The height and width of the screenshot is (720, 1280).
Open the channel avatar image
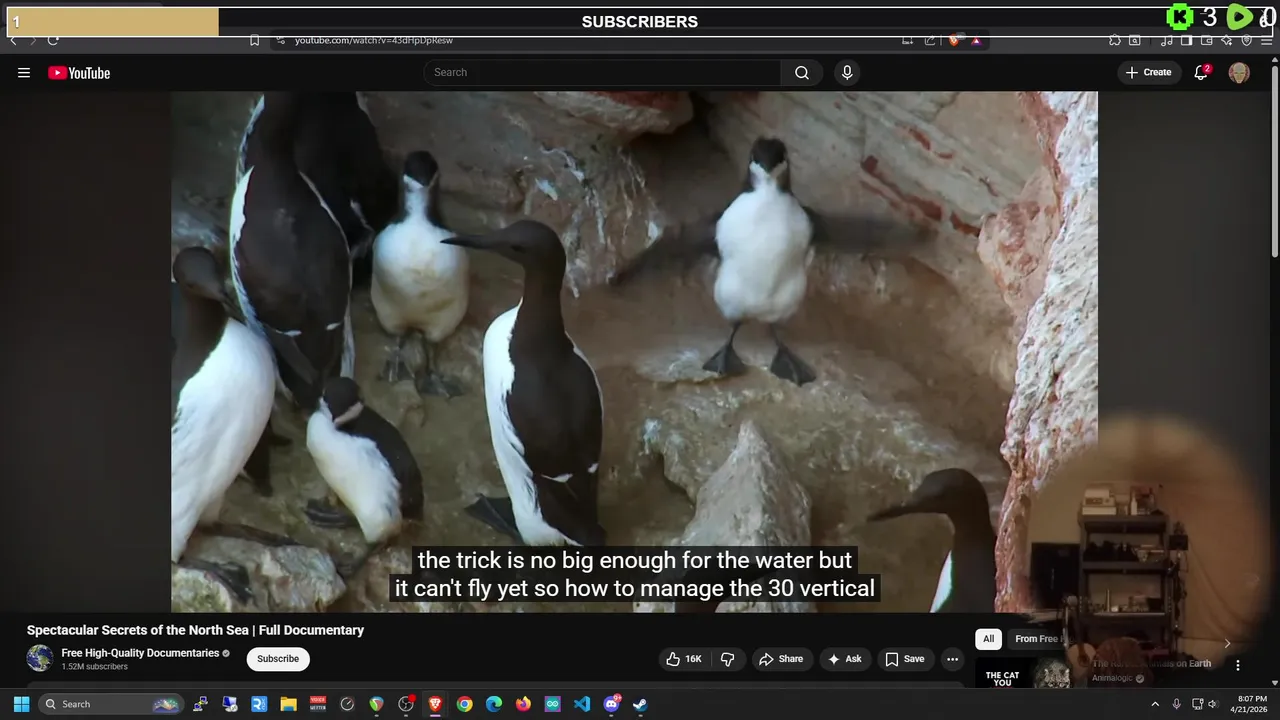tap(40, 658)
